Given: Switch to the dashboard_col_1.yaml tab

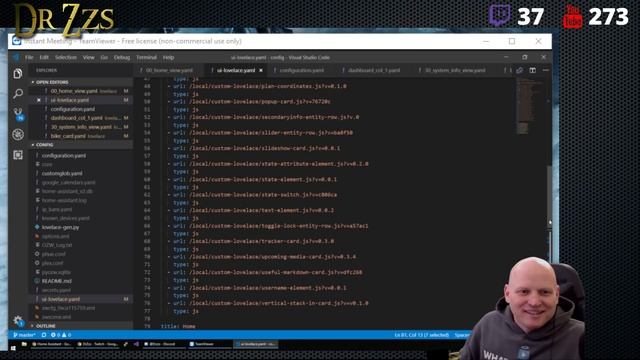Looking at the screenshot, I should pyautogui.click(x=373, y=70).
